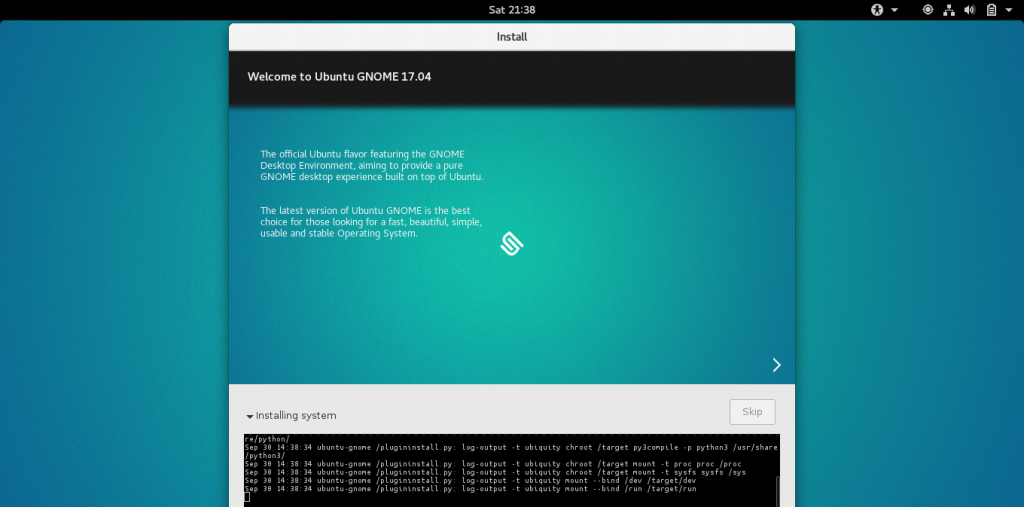Click the volume speaker icon
The image size is (1024, 507).
click(x=970, y=10)
